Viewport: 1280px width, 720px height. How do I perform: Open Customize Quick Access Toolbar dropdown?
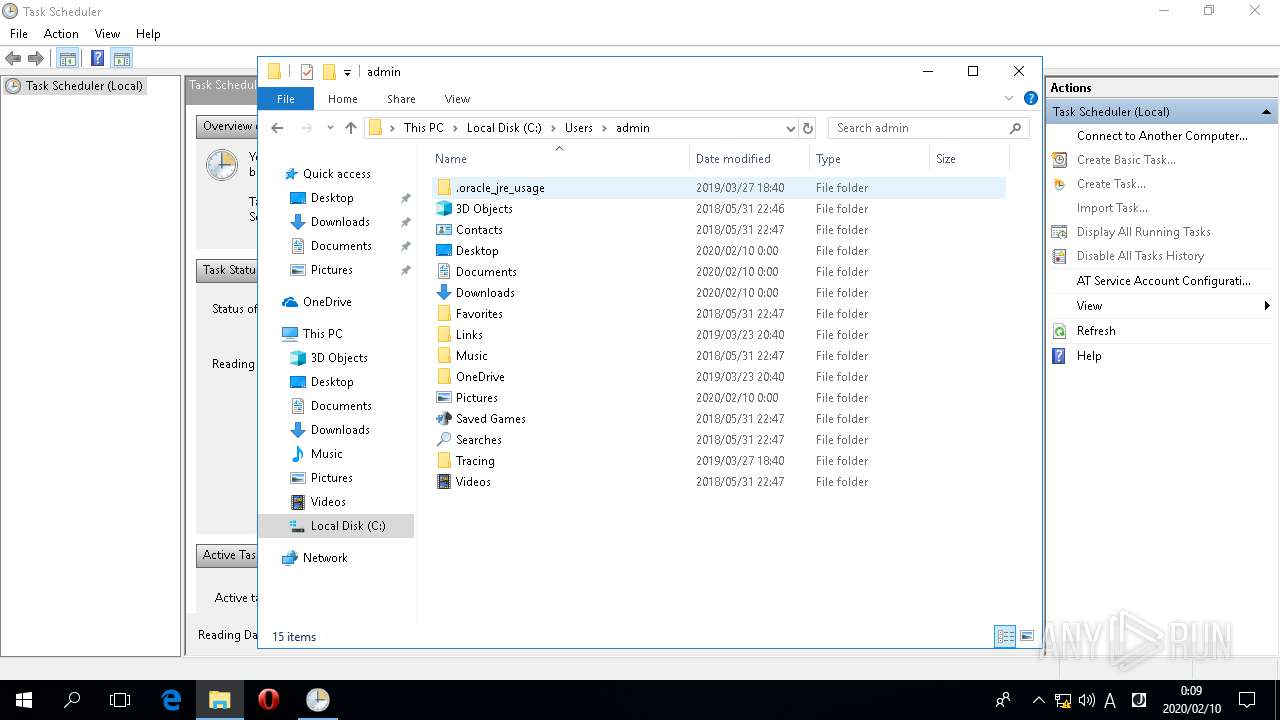[x=348, y=72]
